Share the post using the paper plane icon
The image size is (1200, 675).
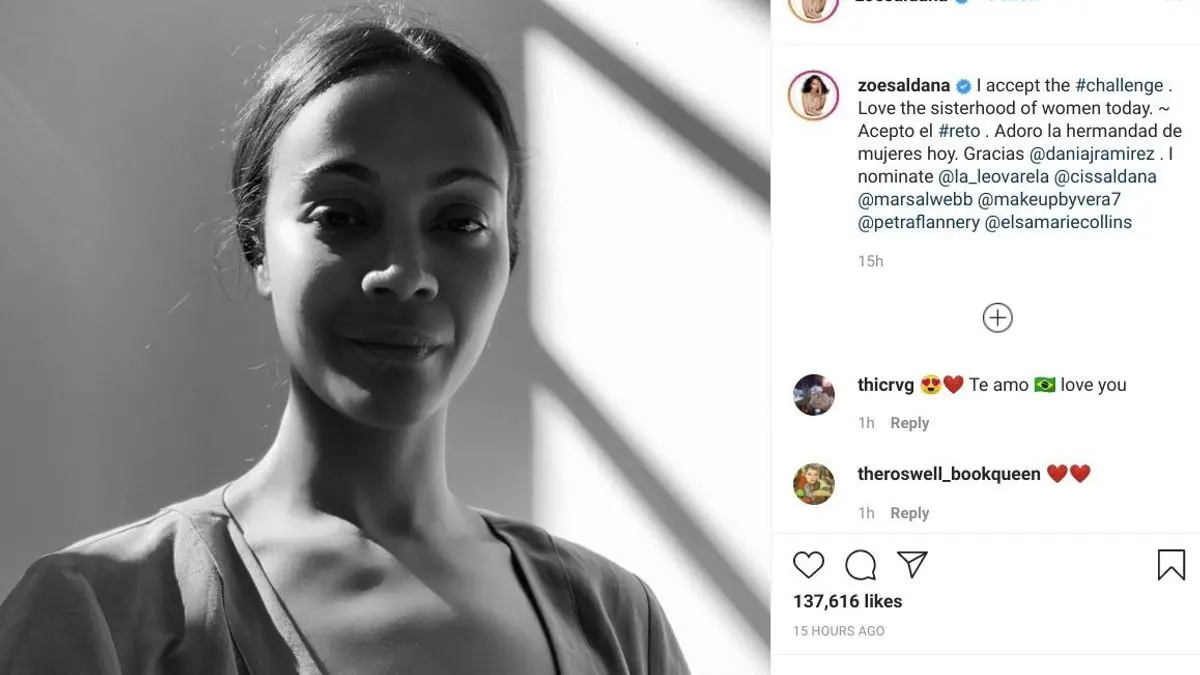[x=912, y=564]
